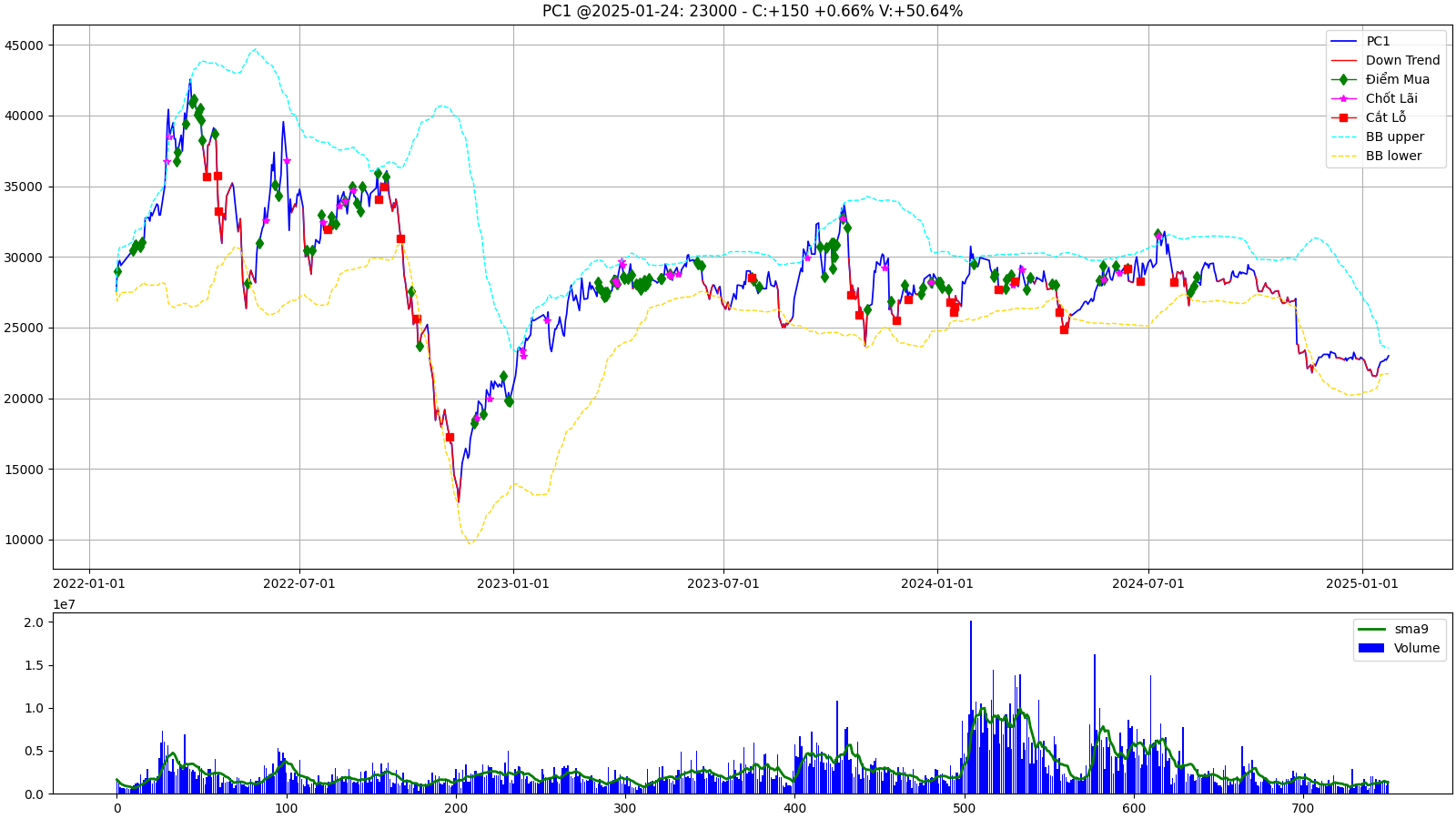
Task: Click the 25000 price axis label
Action: click(25, 328)
